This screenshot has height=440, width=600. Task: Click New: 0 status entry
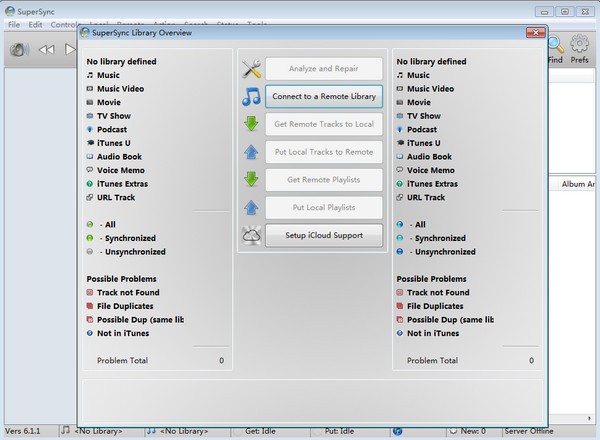tap(473, 431)
